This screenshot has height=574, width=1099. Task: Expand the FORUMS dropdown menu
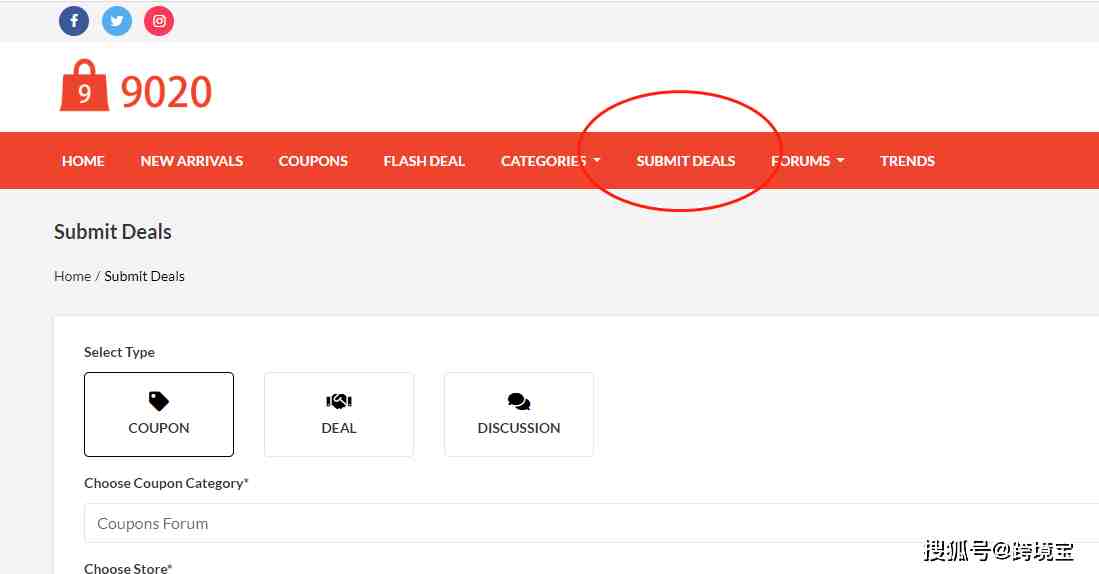coord(807,161)
